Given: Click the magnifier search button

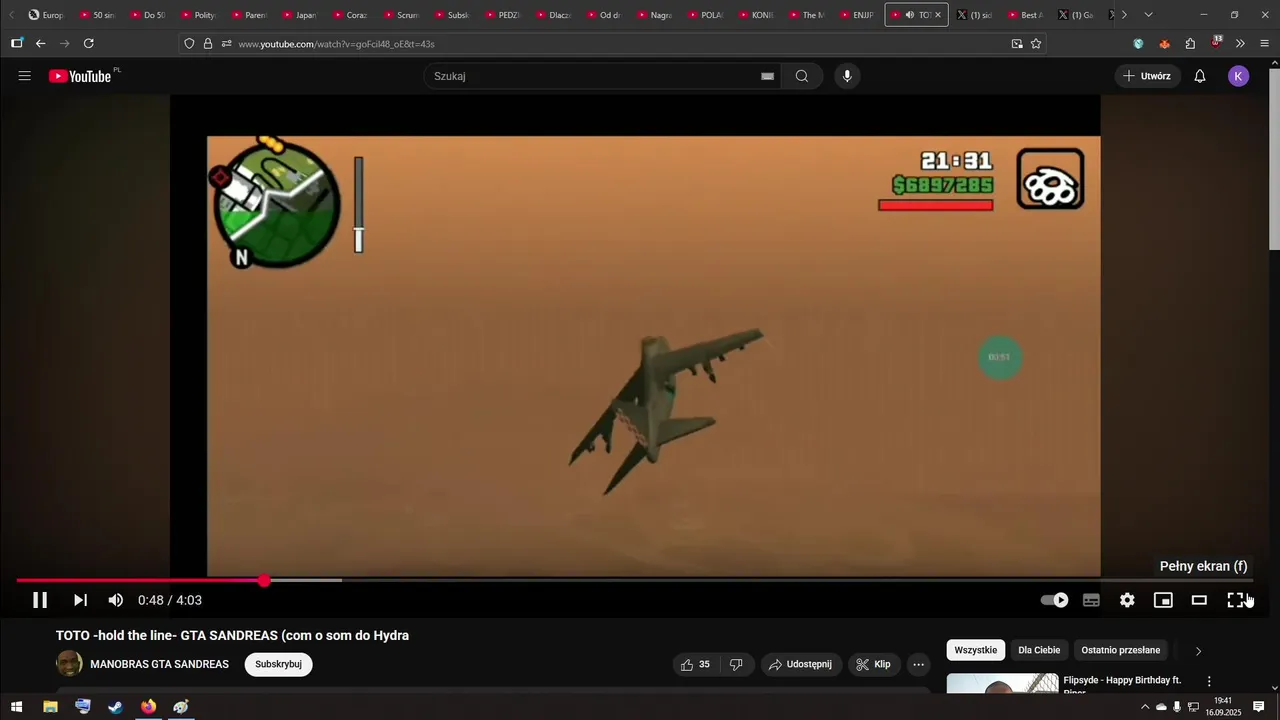Looking at the screenshot, I should click(802, 76).
